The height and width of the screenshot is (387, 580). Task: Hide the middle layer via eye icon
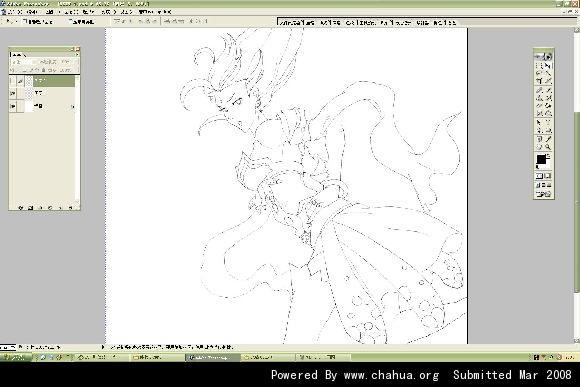click(13, 94)
